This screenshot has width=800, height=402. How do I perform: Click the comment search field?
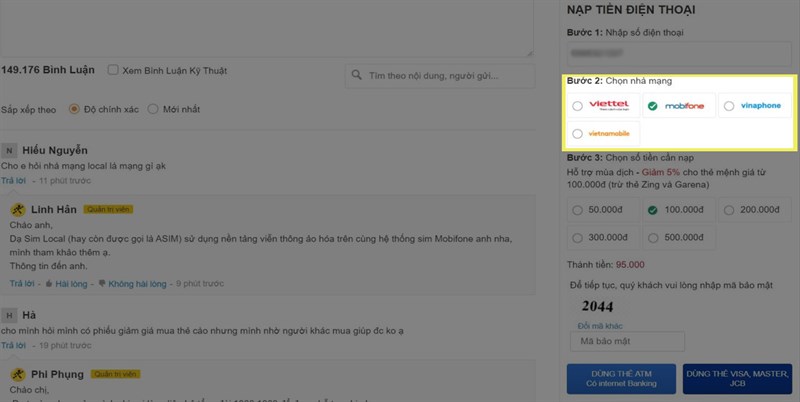tap(440, 76)
